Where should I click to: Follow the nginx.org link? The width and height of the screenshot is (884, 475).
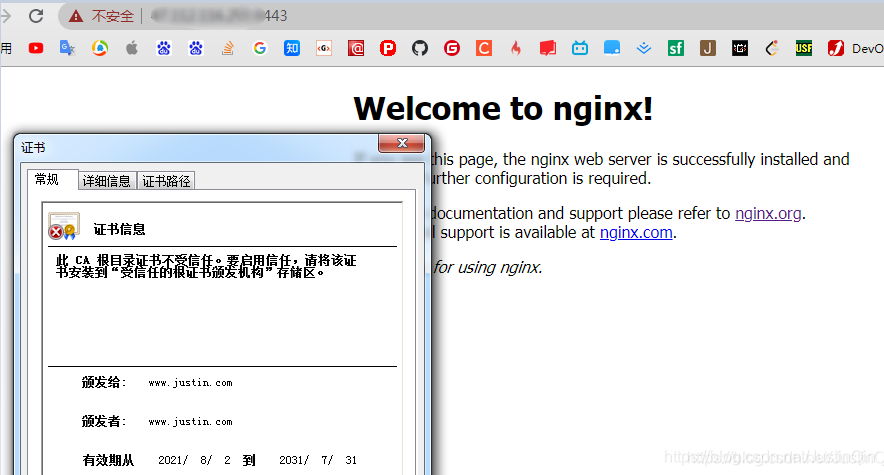768,214
